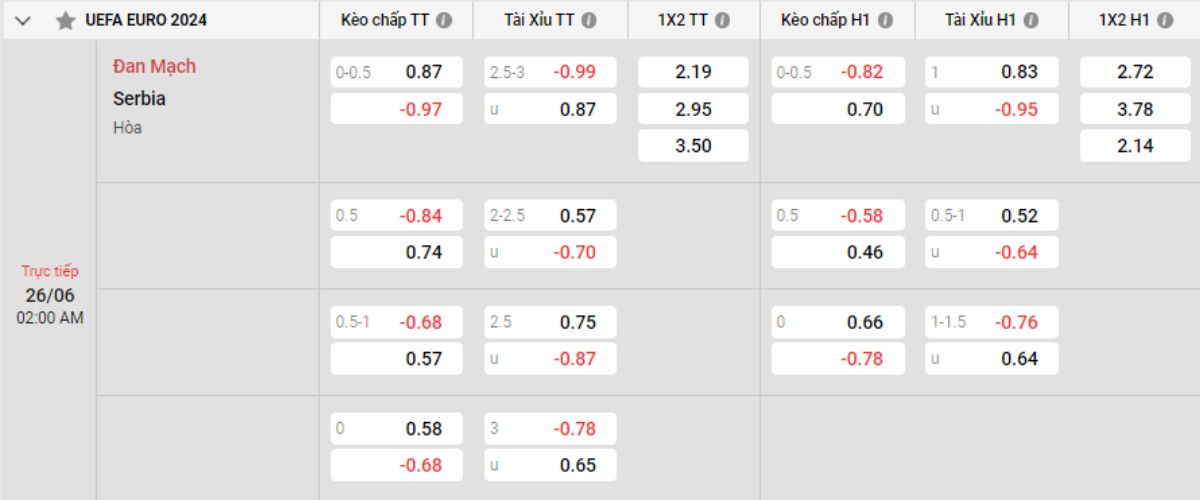Click the favorite star next to UEFA EURO 2024
Image resolution: width=1200 pixels, height=500 pixels.
coord(65,20)
